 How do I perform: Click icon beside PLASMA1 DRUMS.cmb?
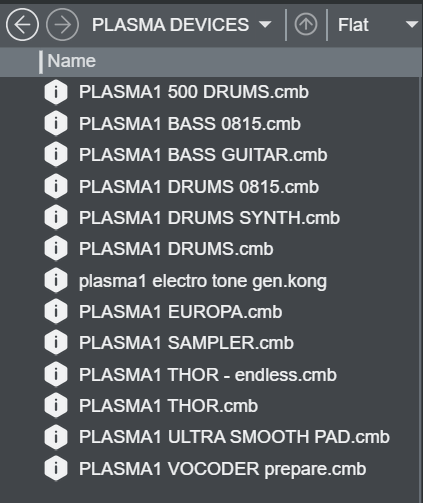click(56, 249)
